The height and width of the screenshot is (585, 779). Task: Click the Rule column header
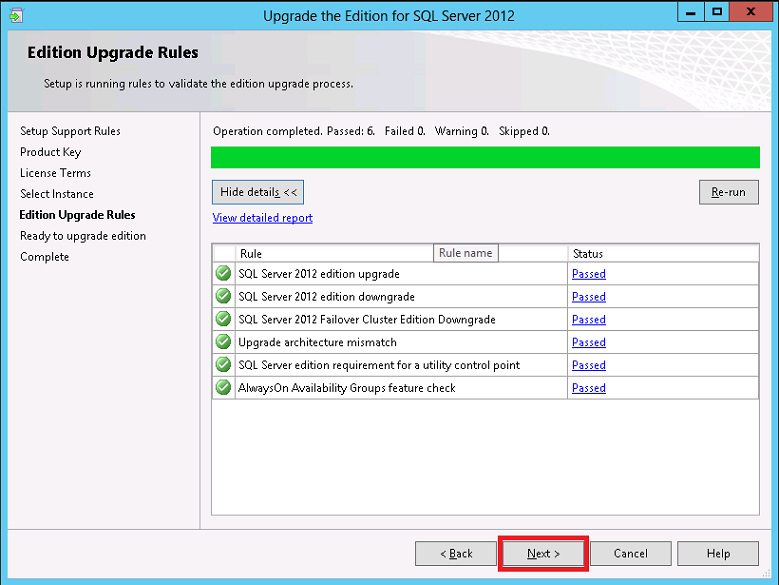pyautogui.click(x=402, y=253)
